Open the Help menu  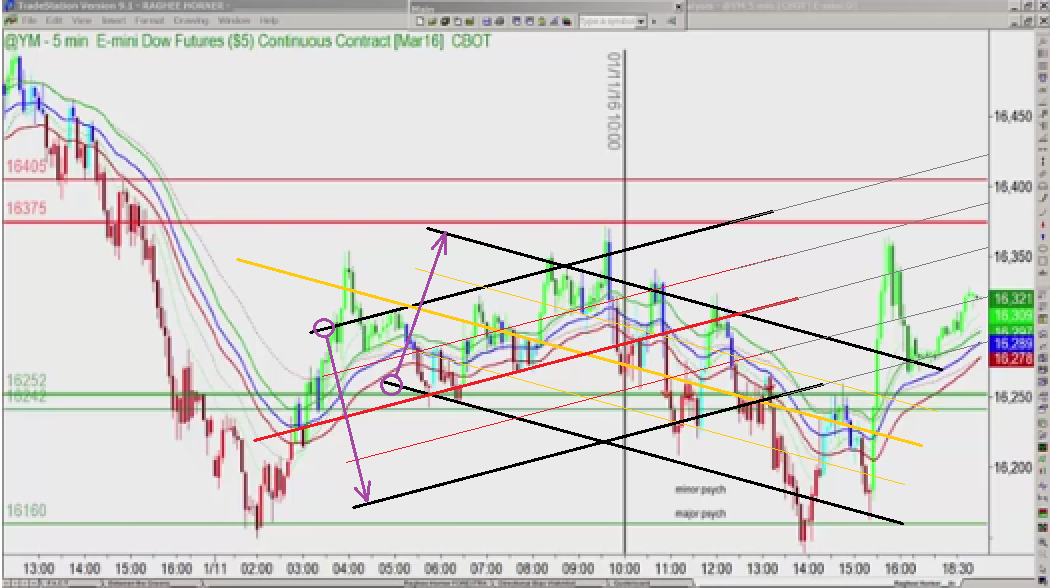269,21
